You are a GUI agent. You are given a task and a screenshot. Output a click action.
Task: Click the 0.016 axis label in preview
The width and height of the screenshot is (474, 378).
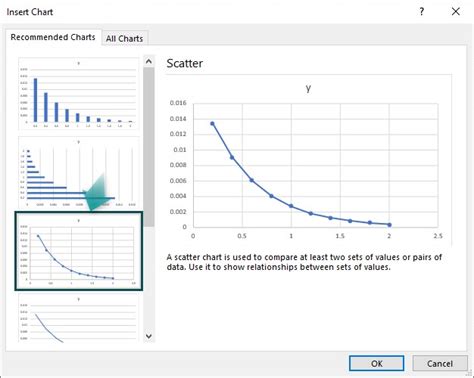(x=178, y=103)
